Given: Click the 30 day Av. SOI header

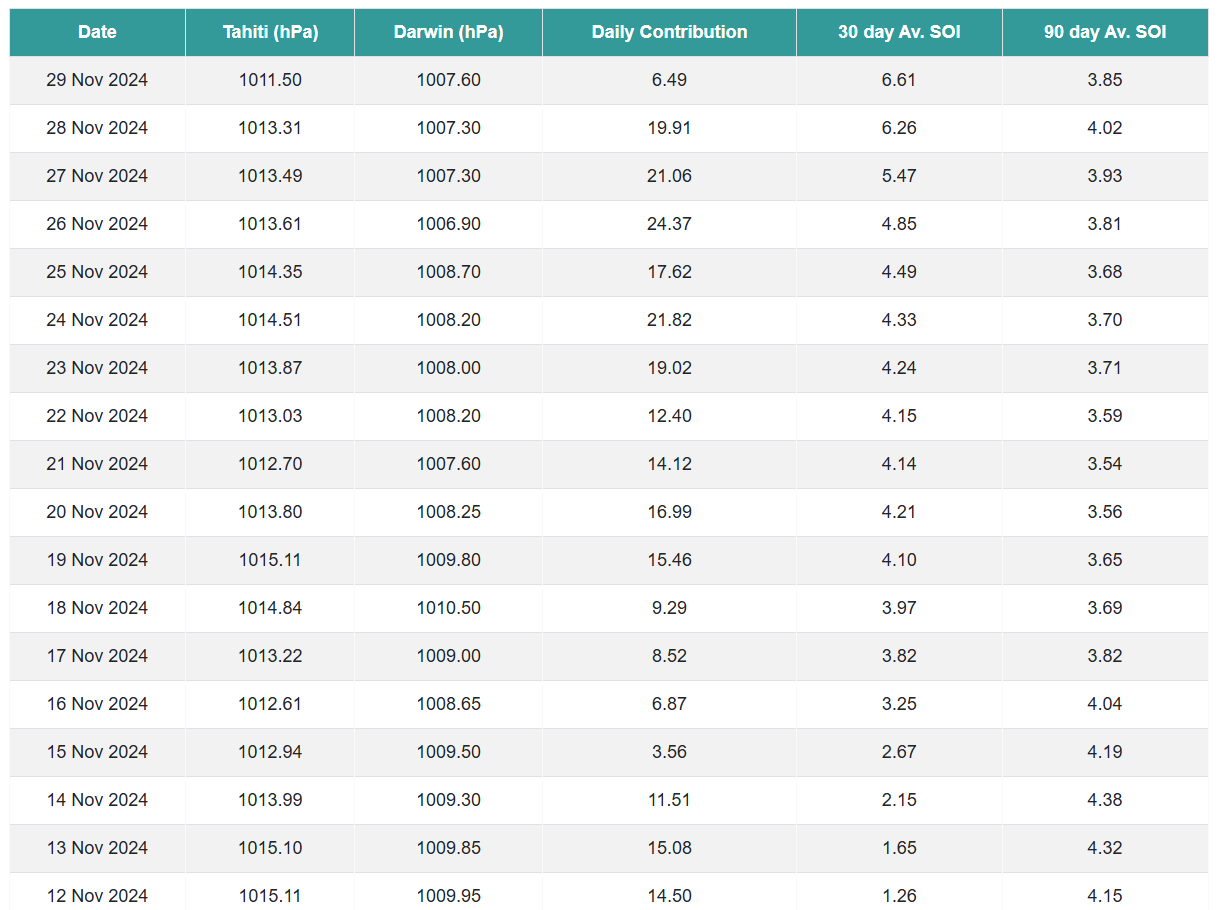Looking at the screenshot, I should pos(899,32).
